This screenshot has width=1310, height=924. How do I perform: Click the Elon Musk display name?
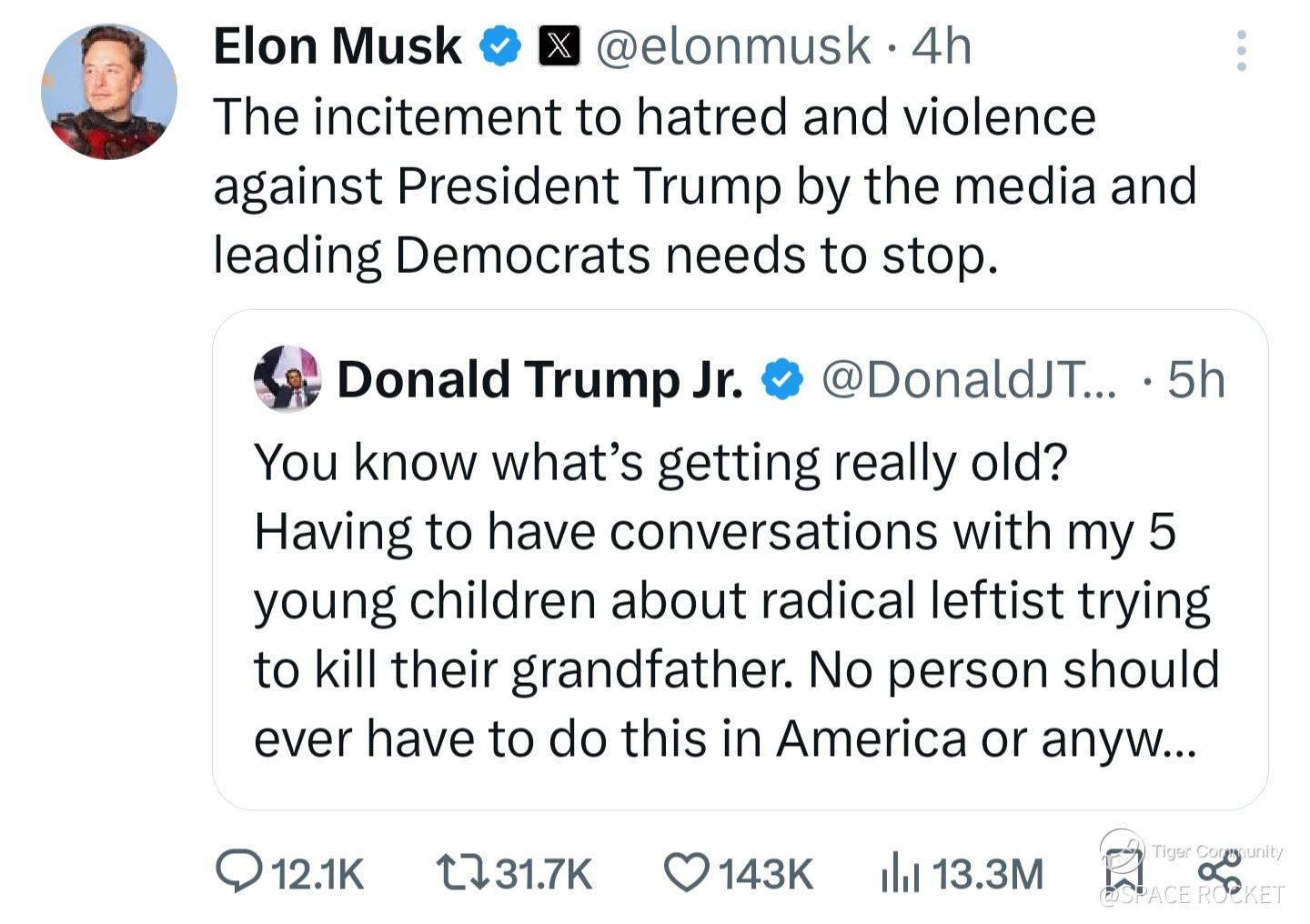click(338, 46)
